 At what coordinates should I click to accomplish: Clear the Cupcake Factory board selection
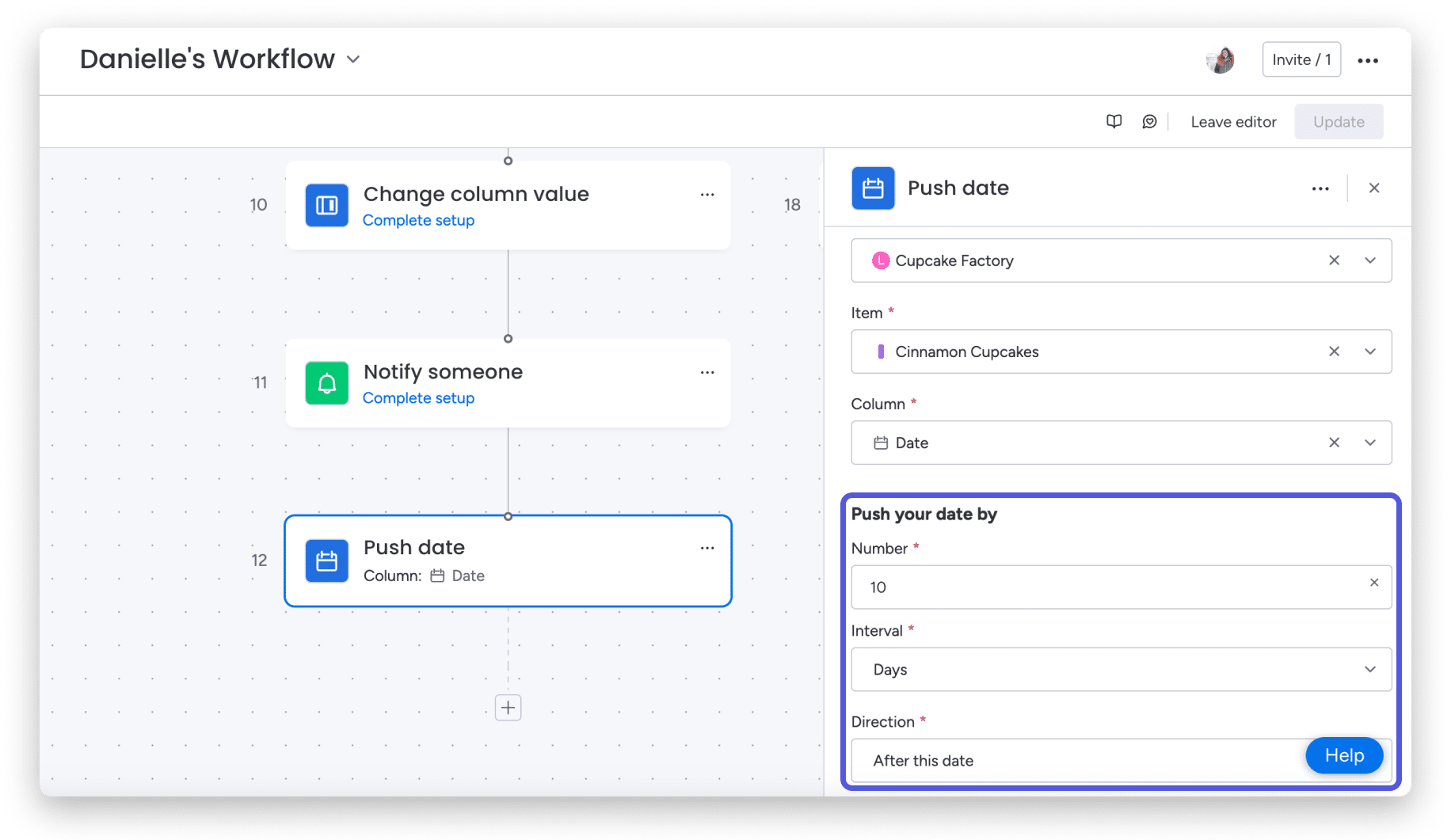point(1335,260)
